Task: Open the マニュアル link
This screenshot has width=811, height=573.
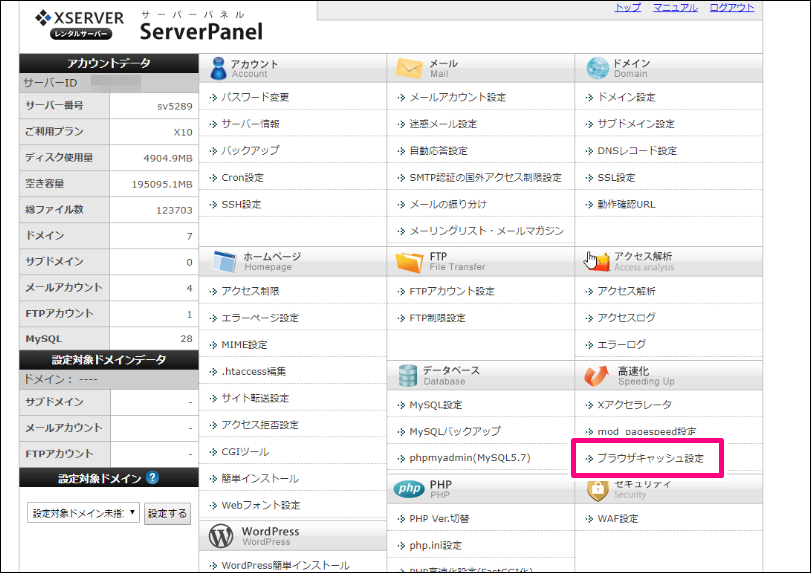Action: (x=675, y=7)
